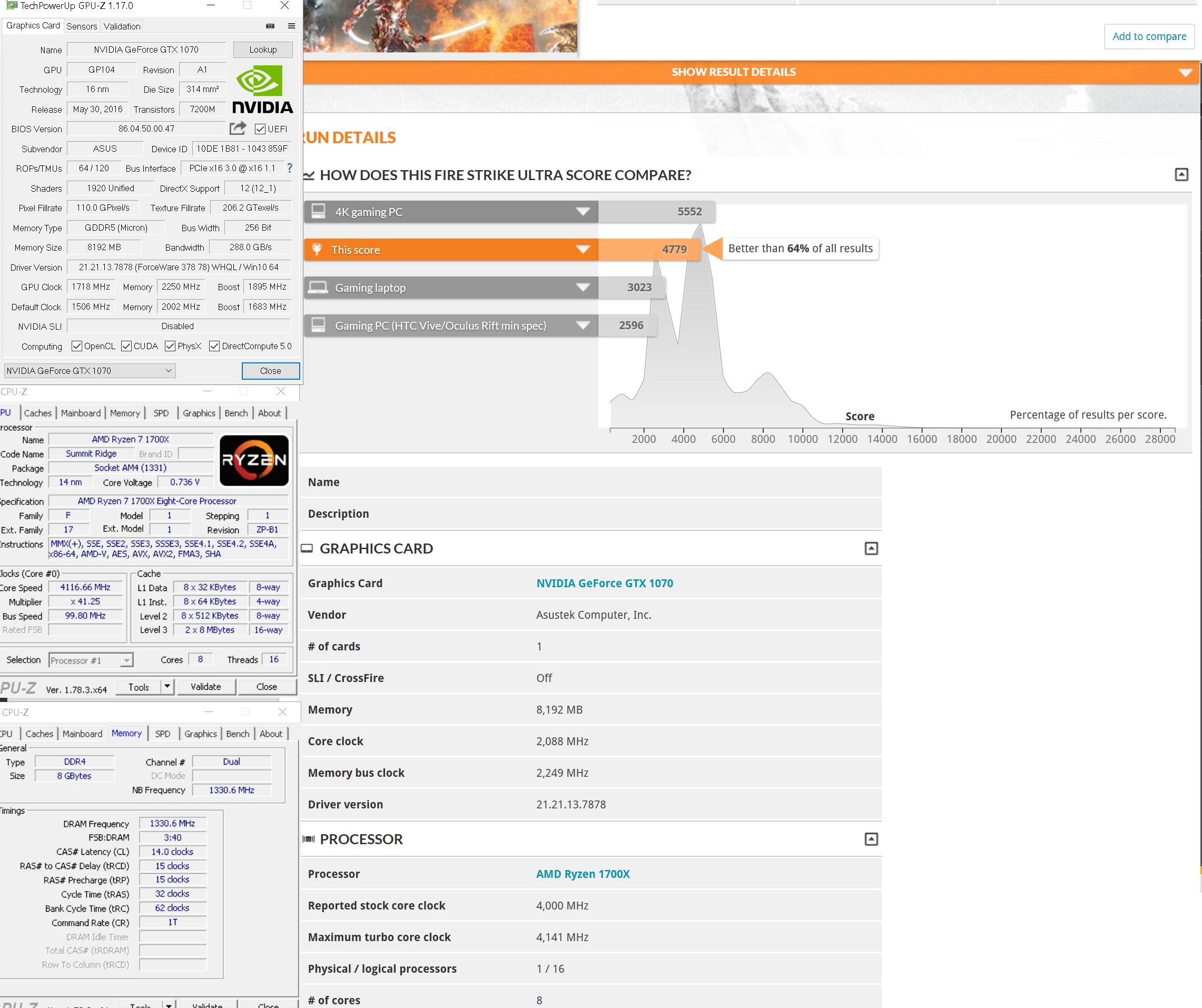Open Bench tab in upper CPU-Z window
1202x1008 pixels.
pyautogui.click(x=236, y=413)
